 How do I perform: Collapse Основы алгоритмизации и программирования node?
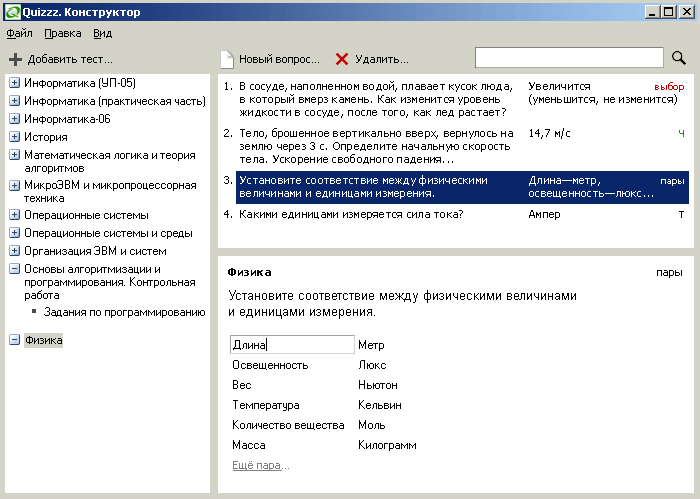click(x=15, y=269)
